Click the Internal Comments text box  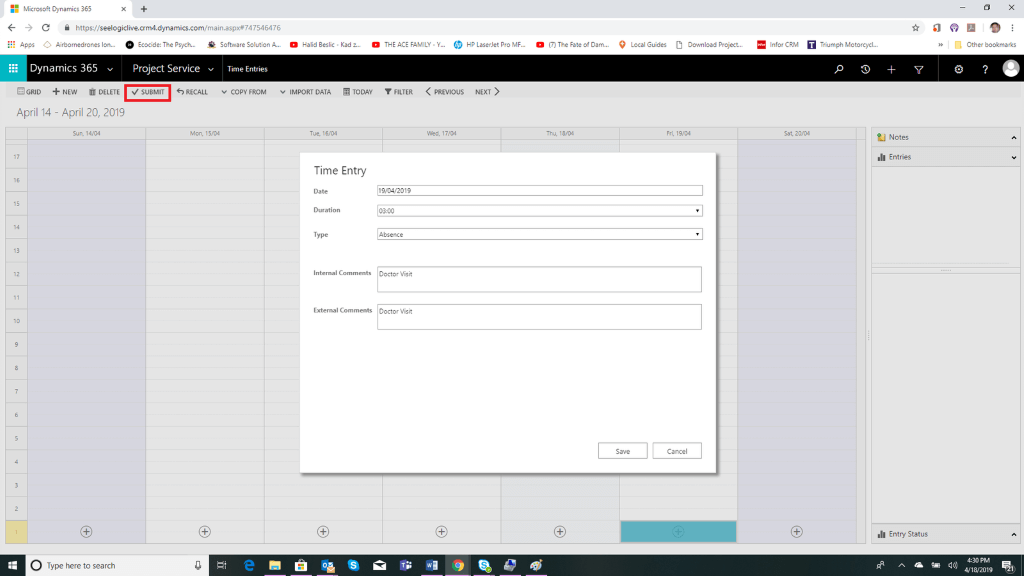pos(539,279)
